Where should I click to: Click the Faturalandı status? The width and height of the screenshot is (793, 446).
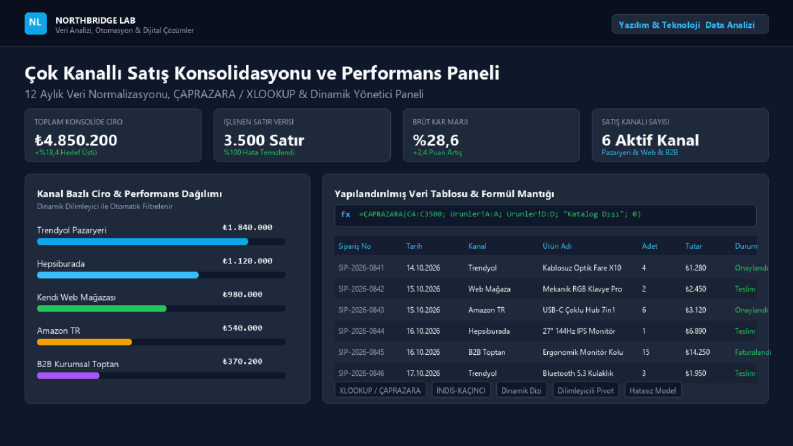pos(753,352)
